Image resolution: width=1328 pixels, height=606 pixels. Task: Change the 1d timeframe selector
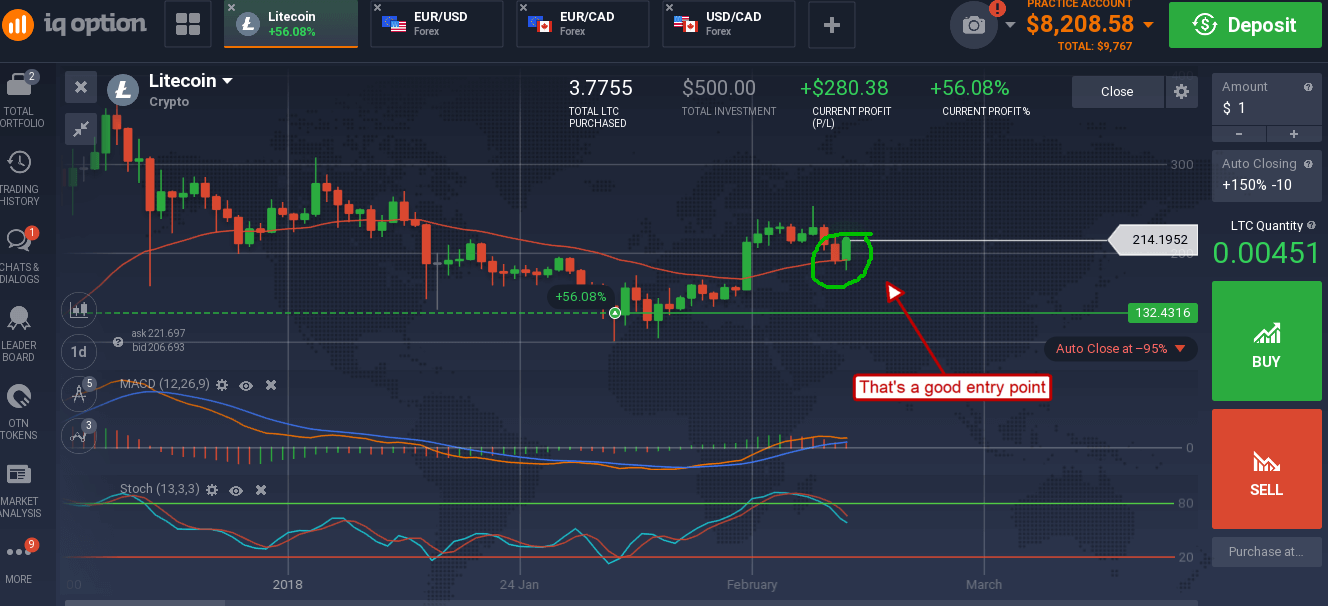click(x=78, y=352)
